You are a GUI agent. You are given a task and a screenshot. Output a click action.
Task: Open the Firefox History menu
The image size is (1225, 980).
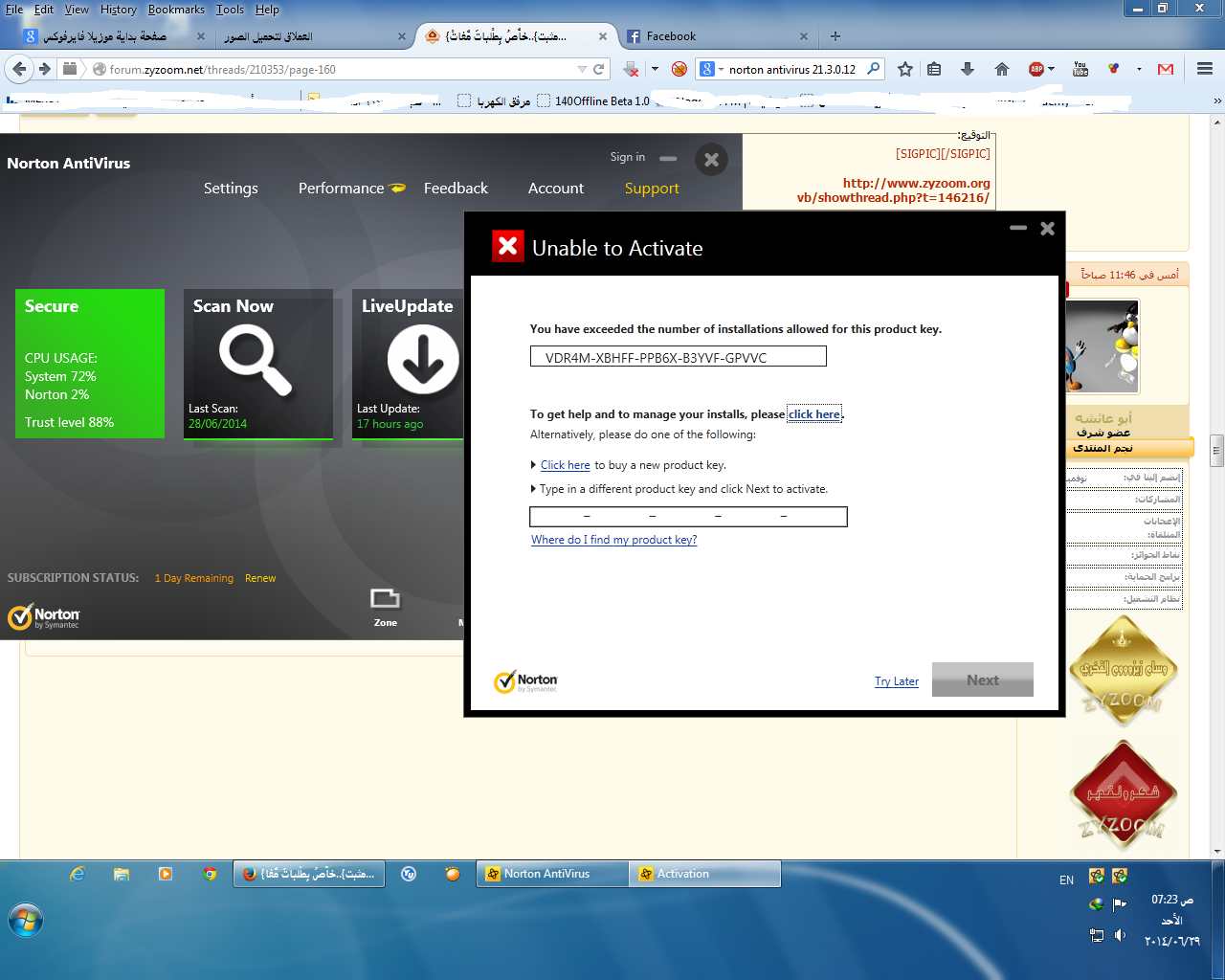pos(119,10)
